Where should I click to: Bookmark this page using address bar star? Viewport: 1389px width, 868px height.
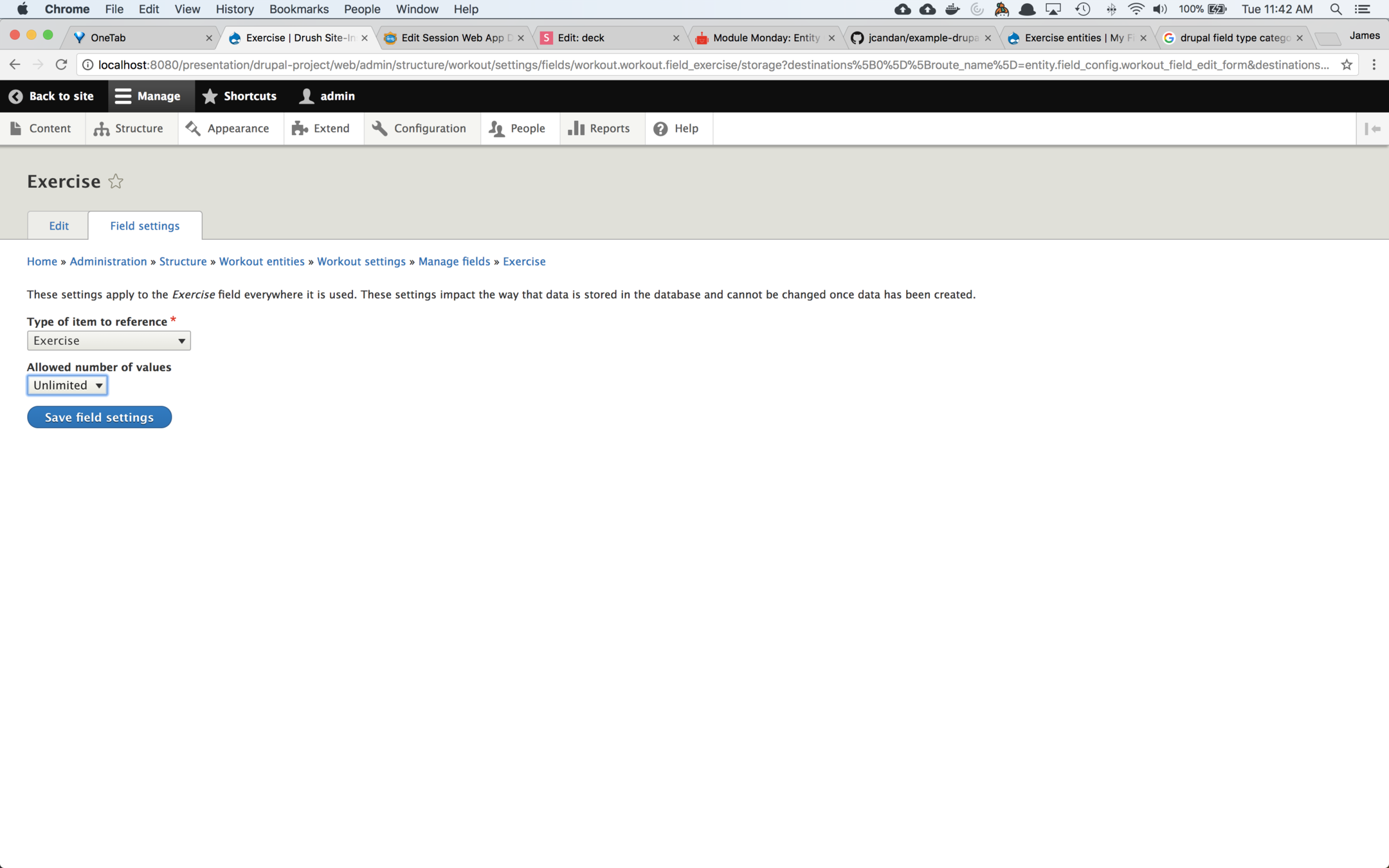pos(1347,65)
